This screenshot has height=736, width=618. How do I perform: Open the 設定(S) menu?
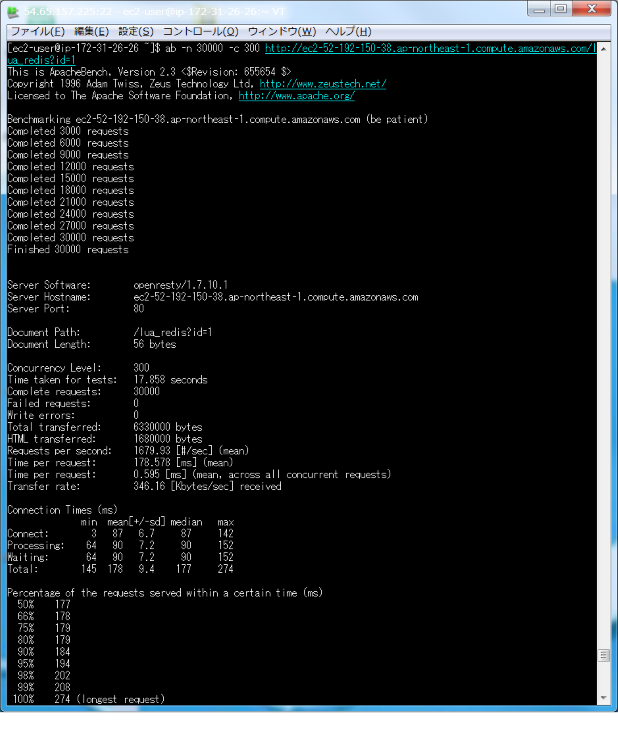[x=136, y=31]
